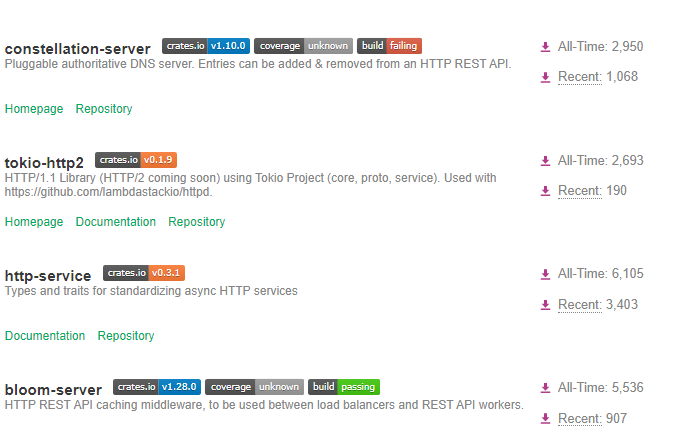Open the http-service crate title
699x432 pixels.
[48, 276]
